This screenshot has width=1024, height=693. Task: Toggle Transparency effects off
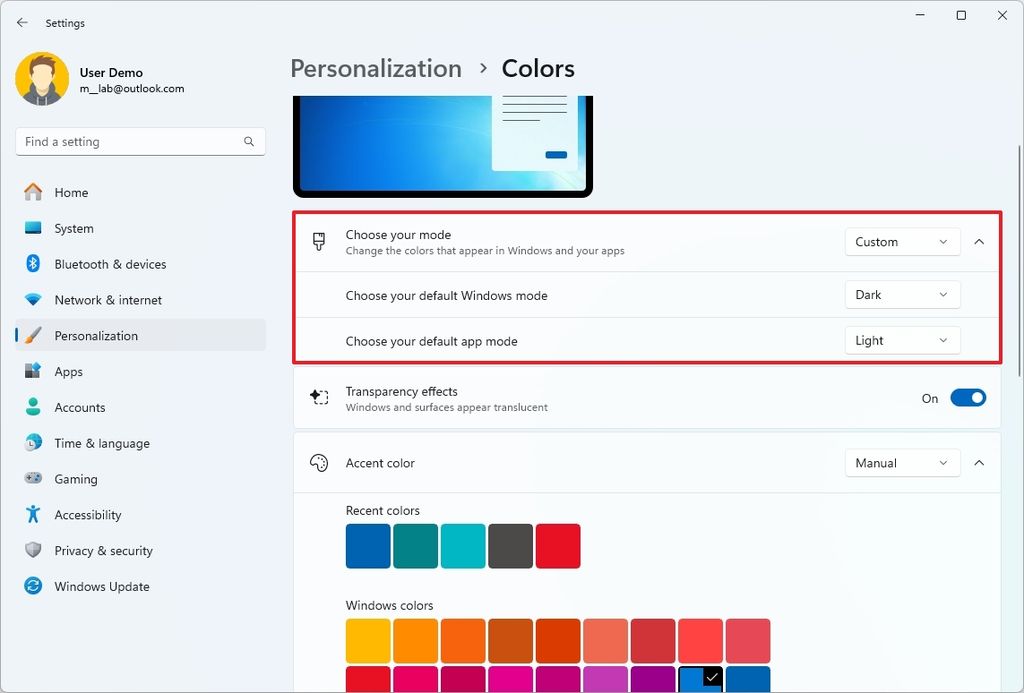[967, 397]
